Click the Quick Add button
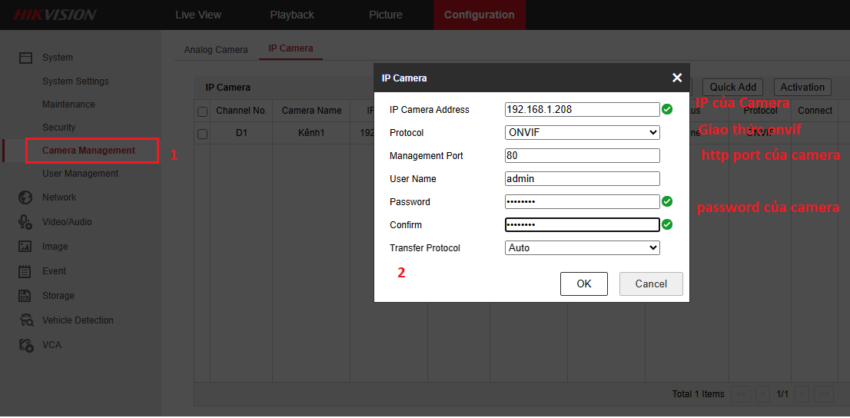This screenshot has height=418, width=850. (733, 87)
